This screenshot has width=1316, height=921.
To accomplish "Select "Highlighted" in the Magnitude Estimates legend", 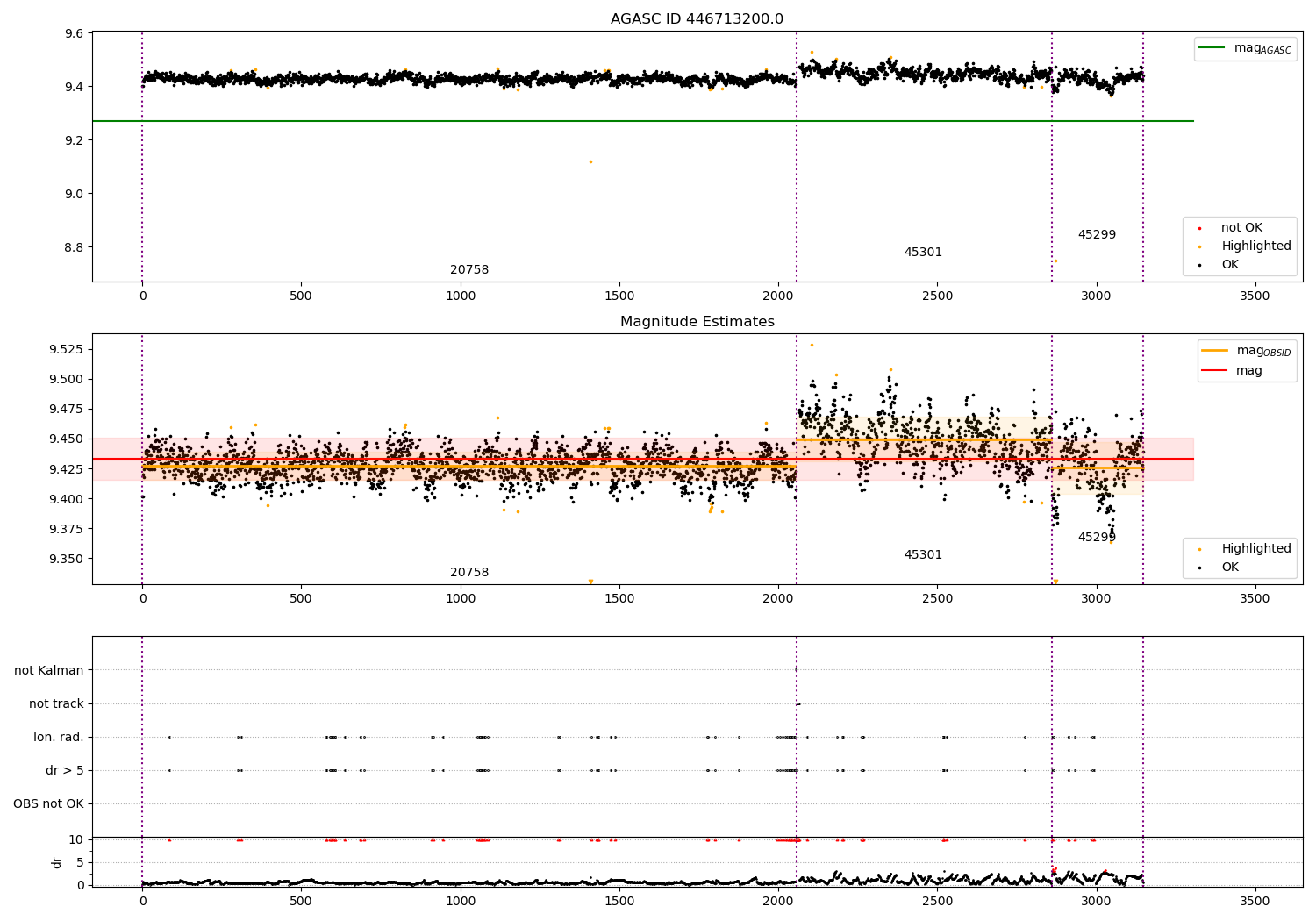I will click(1256, 549).
